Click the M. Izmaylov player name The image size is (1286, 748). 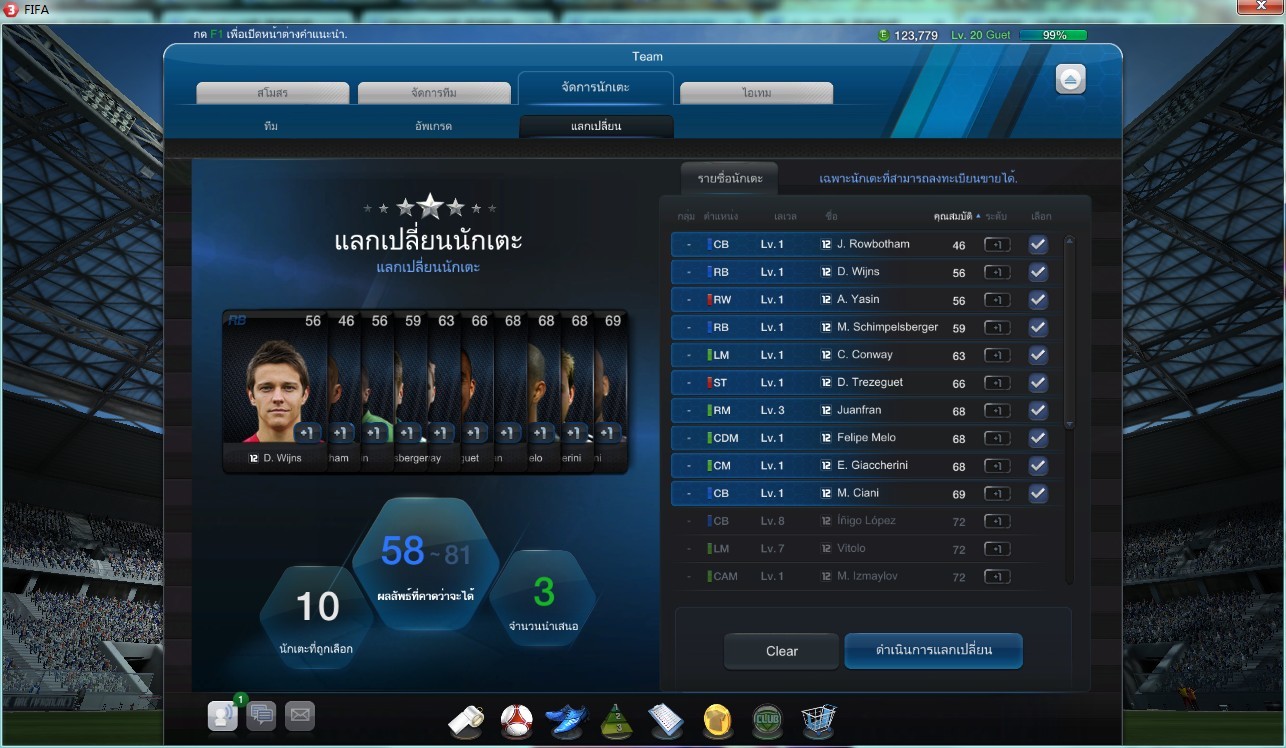click(x=869, y=577)
